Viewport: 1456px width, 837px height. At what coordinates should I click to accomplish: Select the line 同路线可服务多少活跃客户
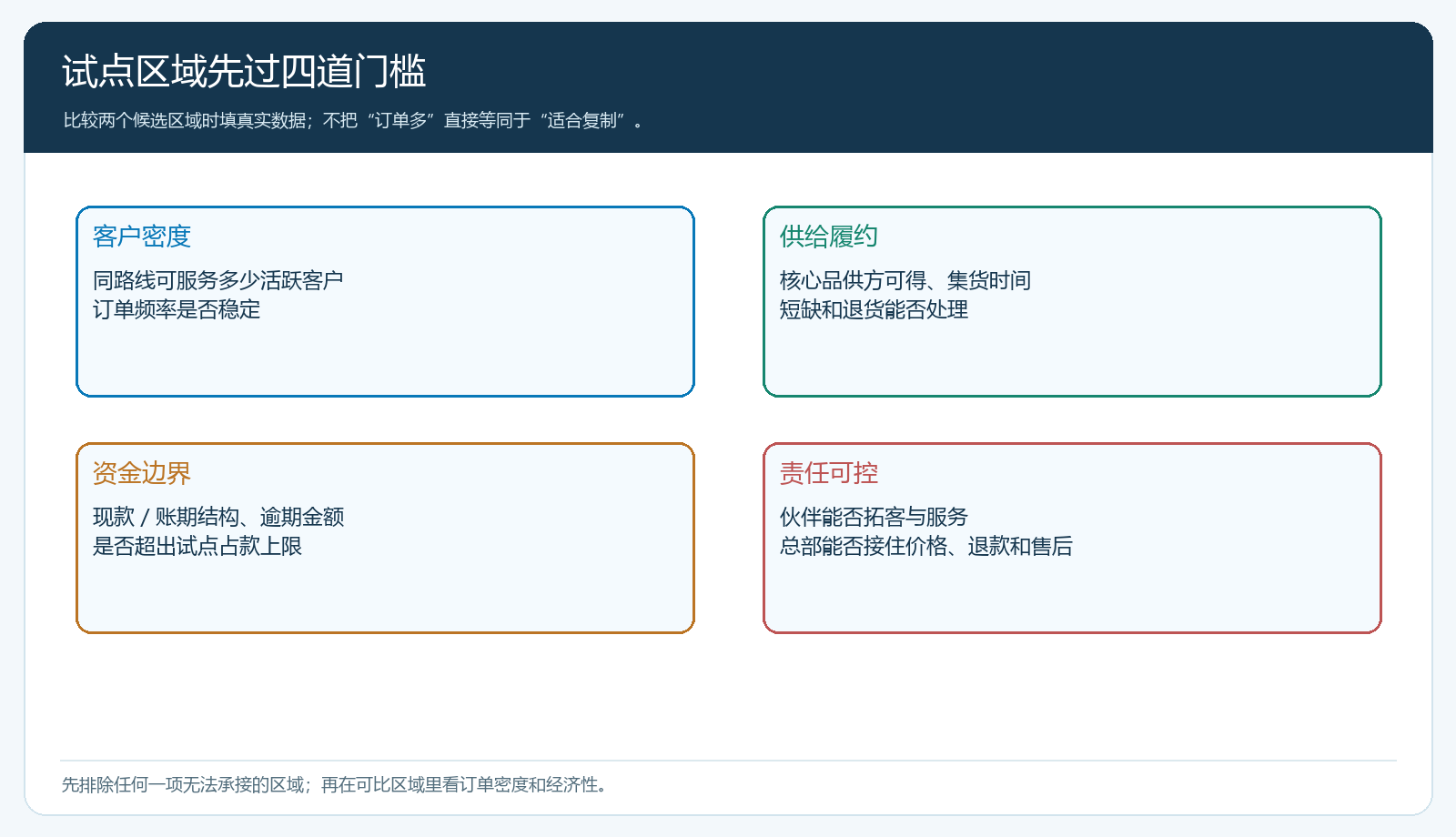click(218, 280)
